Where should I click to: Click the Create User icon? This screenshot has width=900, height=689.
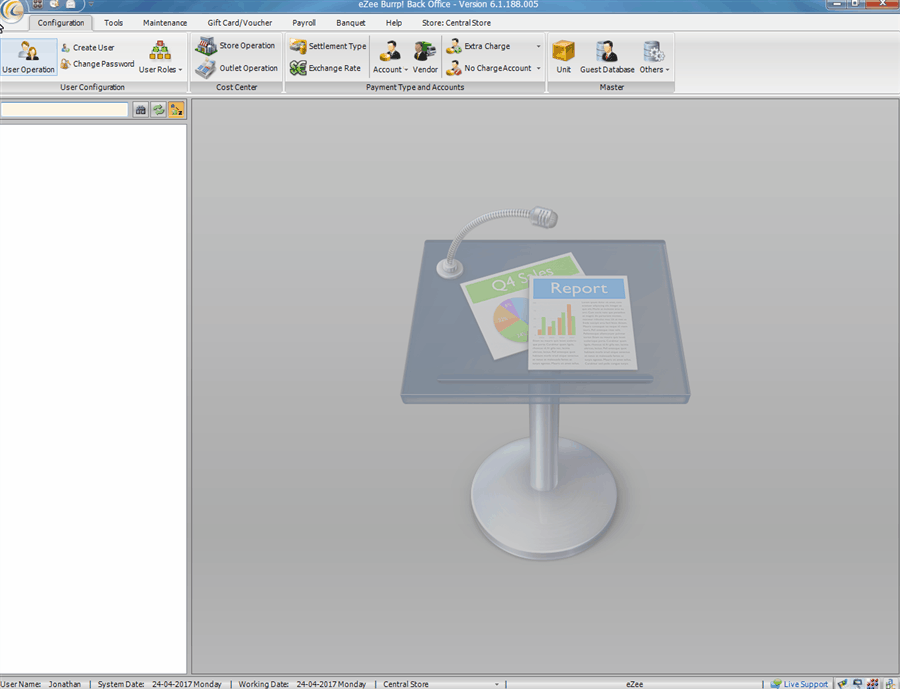[x=65, y=47]
